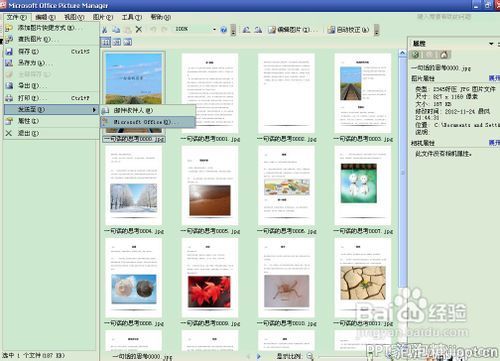Click the Undo arrow toolbar icon
This screenshot has height=361, width=500.
tap(153, 30)
